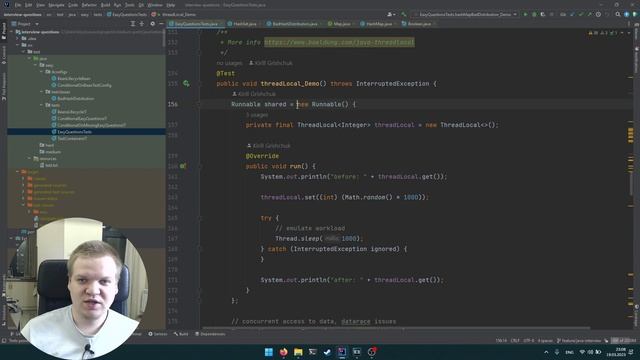Click the Expand All icon in Project panel
Screen dimensions: 640x360
click(x=133, y=24)
